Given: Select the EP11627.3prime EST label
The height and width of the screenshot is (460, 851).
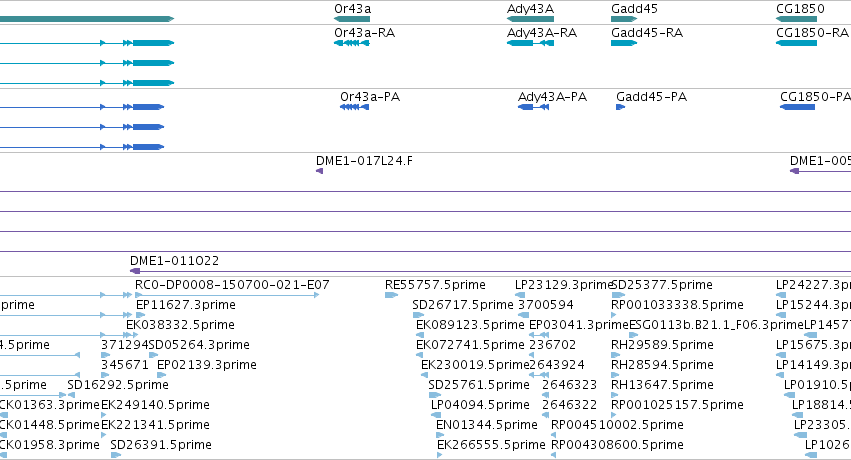Looking at the screenshot, I should 186,305.
